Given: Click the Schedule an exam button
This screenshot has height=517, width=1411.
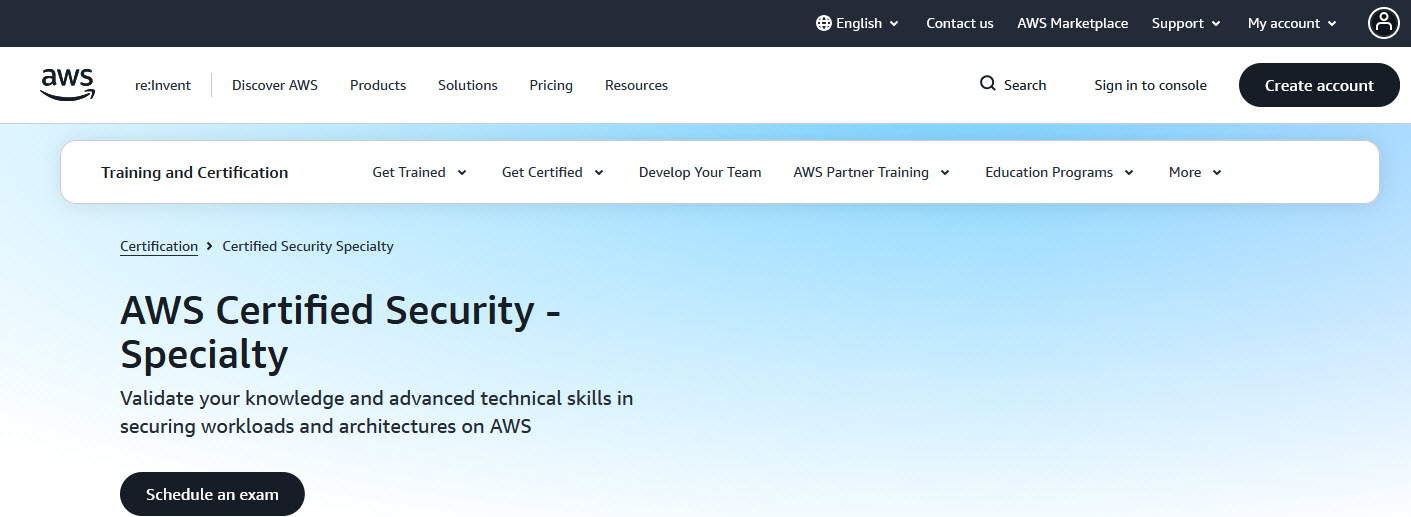Looking at the screenshot, I should click(212, 494).
